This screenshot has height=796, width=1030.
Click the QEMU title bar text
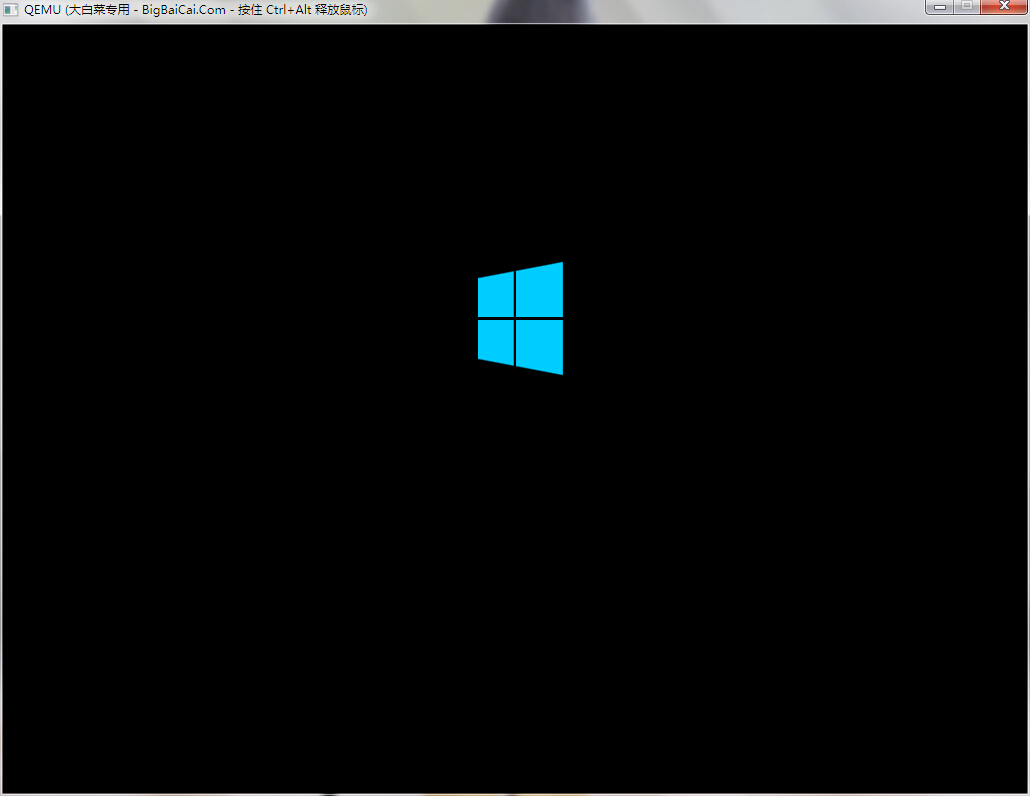196,10
